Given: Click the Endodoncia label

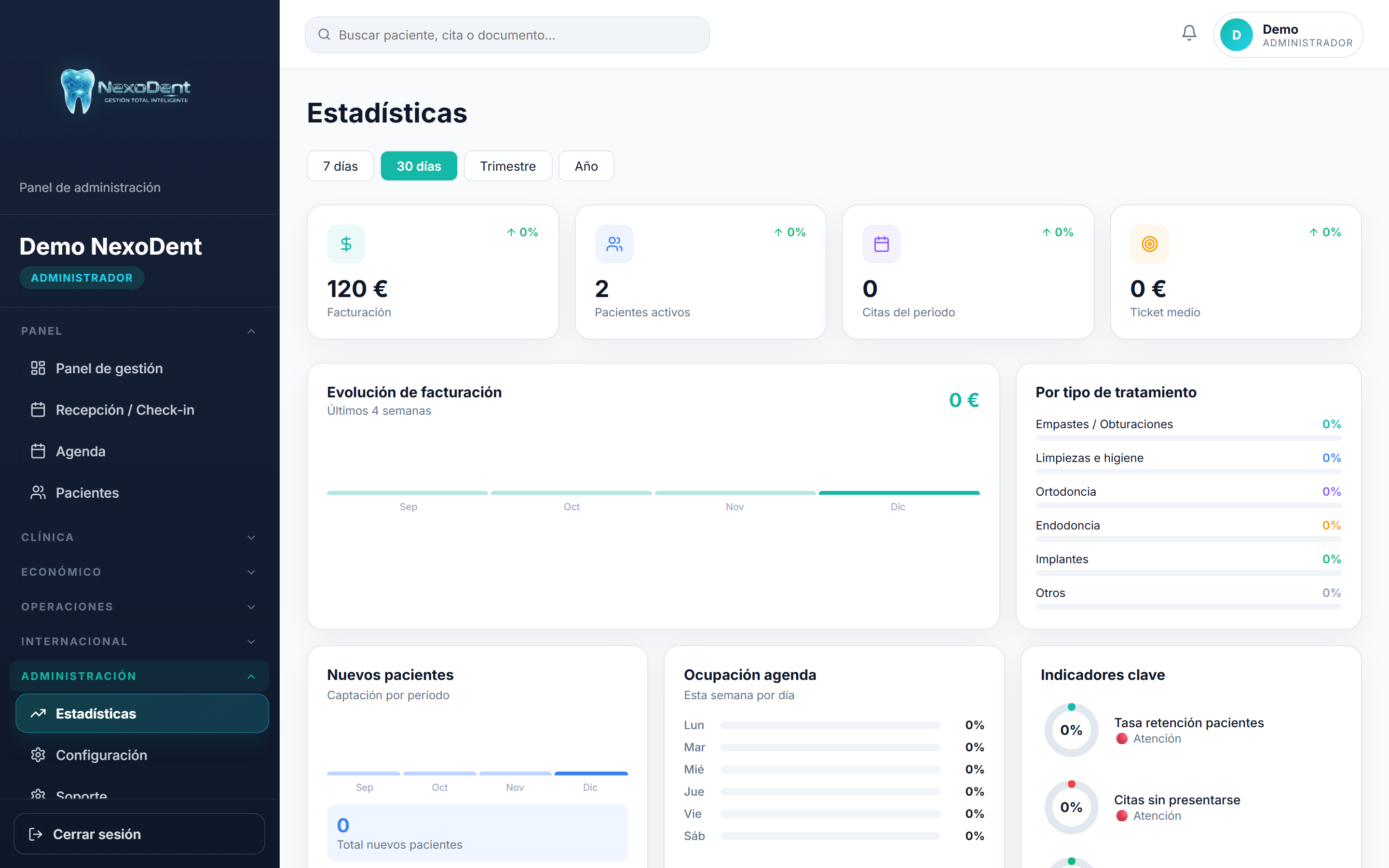Looking at the screenshot, I should click(1068, 525).
